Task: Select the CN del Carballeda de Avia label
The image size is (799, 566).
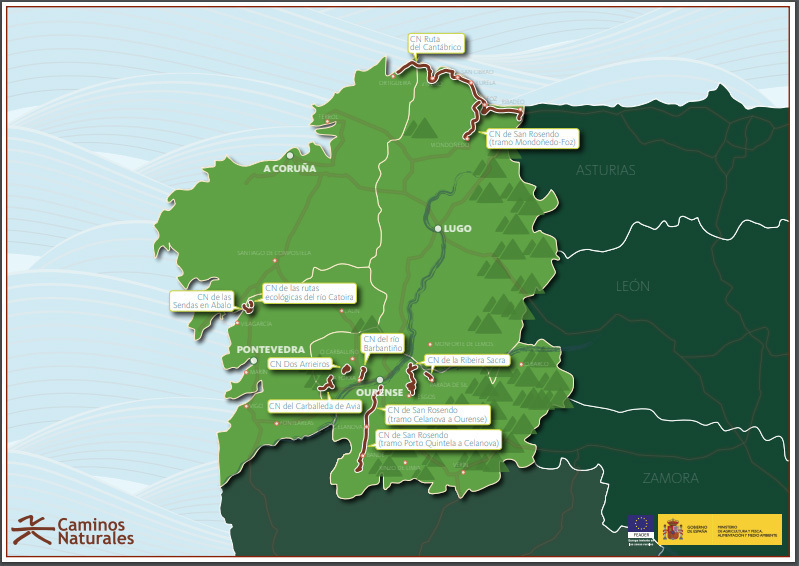Action: pos(314,406)
